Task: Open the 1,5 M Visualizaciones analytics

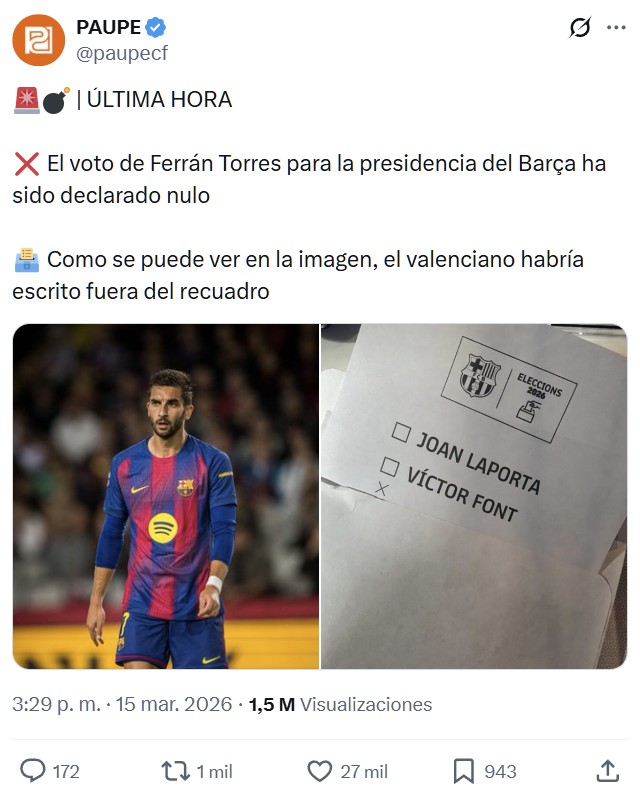Action: point(340,704)
